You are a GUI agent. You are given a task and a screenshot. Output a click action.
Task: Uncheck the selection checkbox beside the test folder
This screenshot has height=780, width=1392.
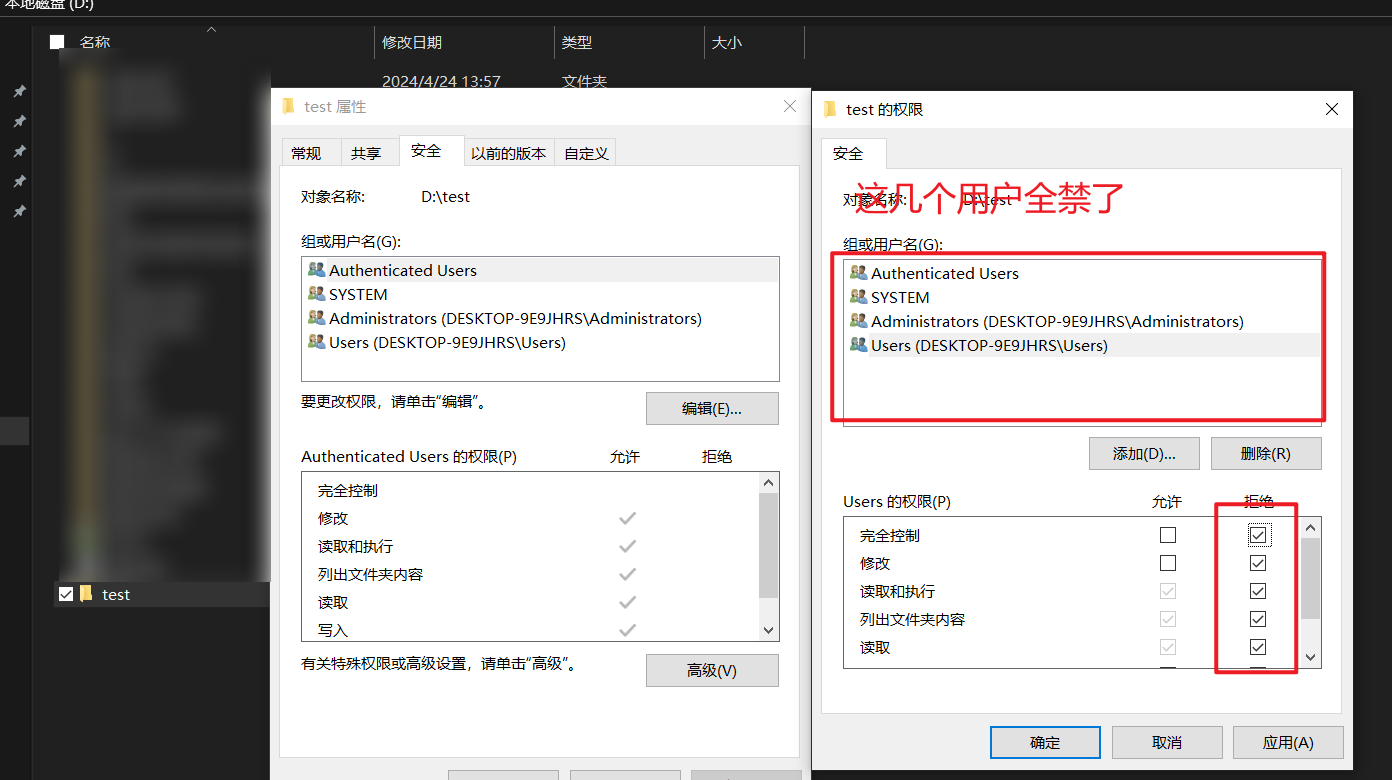point(65,593)
